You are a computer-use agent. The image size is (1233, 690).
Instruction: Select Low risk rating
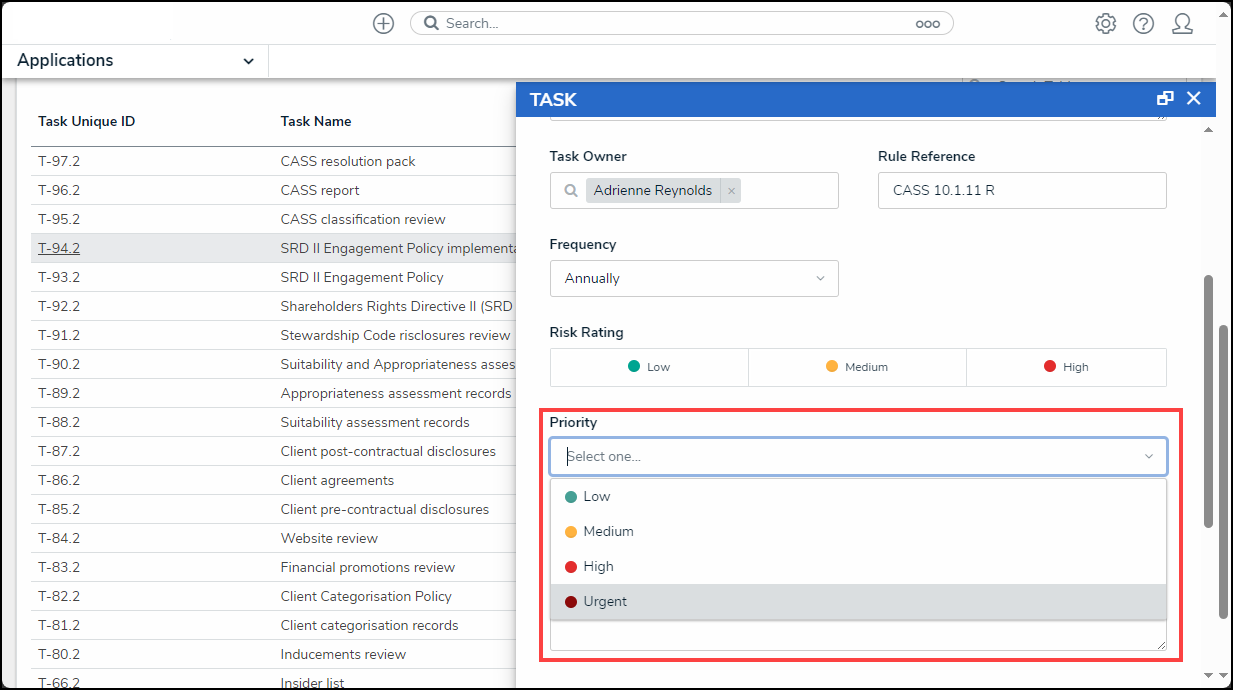(x=649, y=367)
